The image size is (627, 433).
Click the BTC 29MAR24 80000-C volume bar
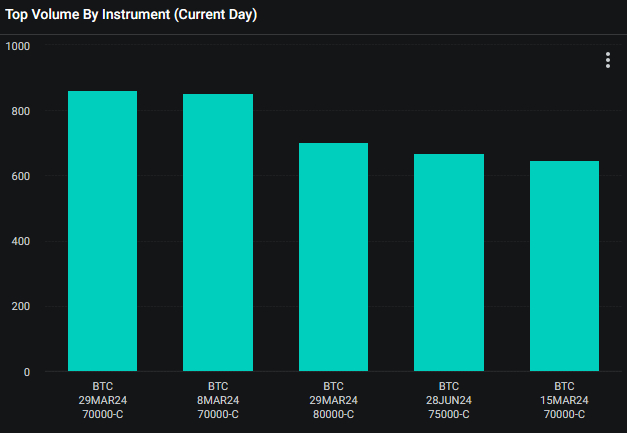tap(333, 257)
